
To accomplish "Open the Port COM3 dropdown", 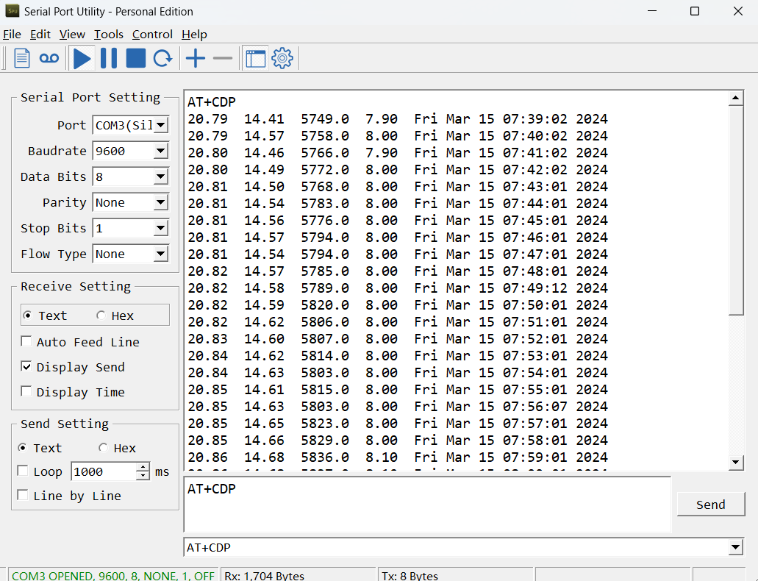I will [161, 125].
